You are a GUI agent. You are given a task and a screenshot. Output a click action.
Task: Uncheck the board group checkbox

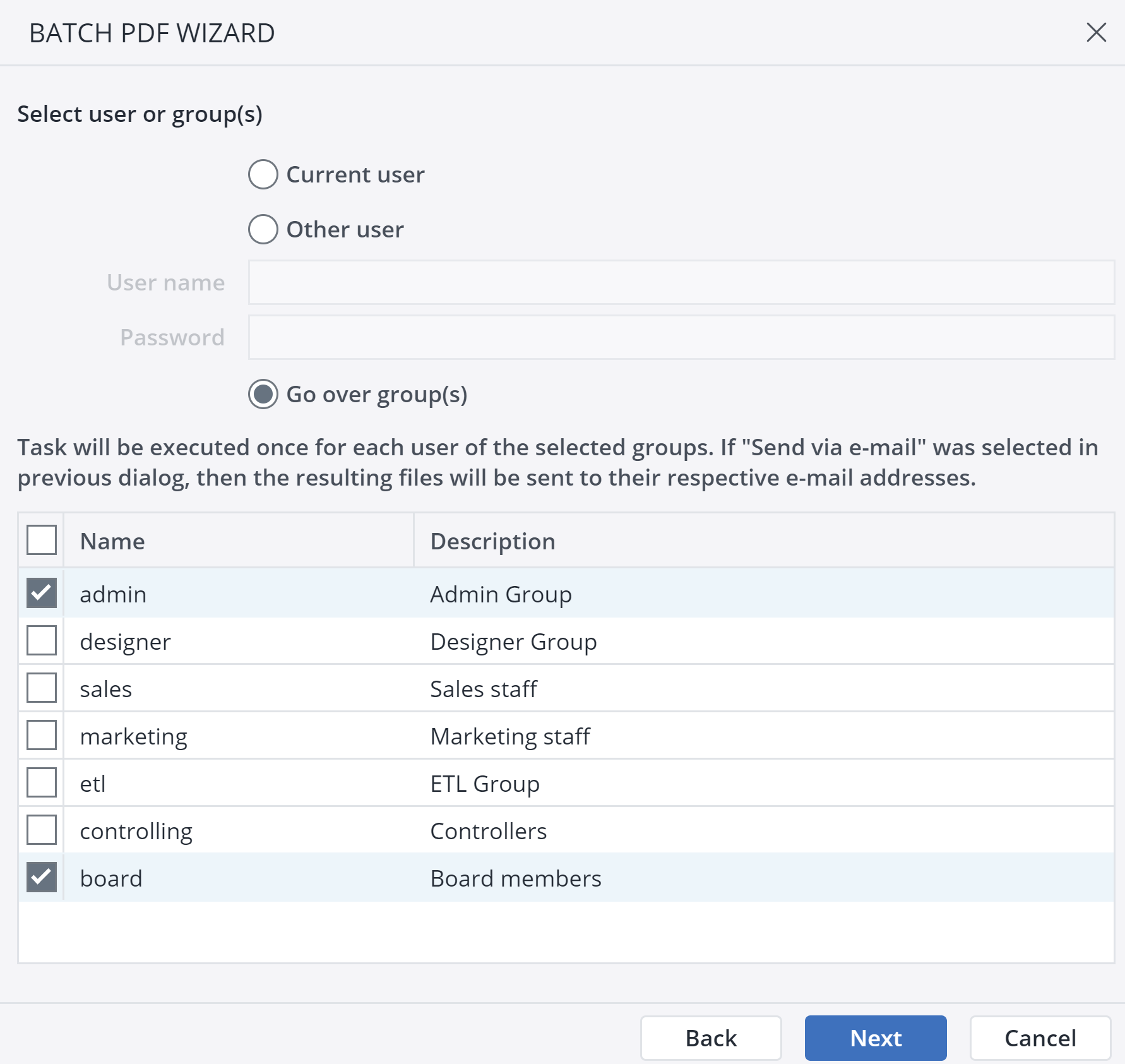coord(42,877)
